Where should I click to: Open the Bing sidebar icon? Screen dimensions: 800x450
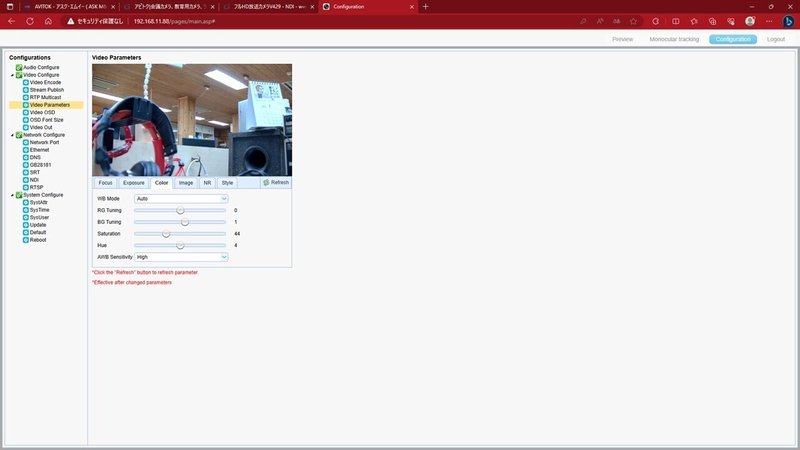[788, 21]
